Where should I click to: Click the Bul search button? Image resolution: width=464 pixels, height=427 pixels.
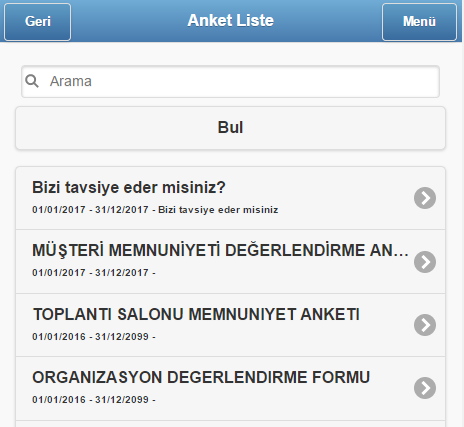(x=230, y=128)
